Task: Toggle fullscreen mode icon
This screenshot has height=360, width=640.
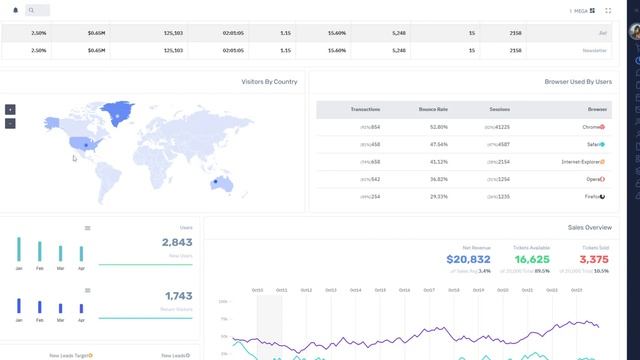Action: pos(608,11)
